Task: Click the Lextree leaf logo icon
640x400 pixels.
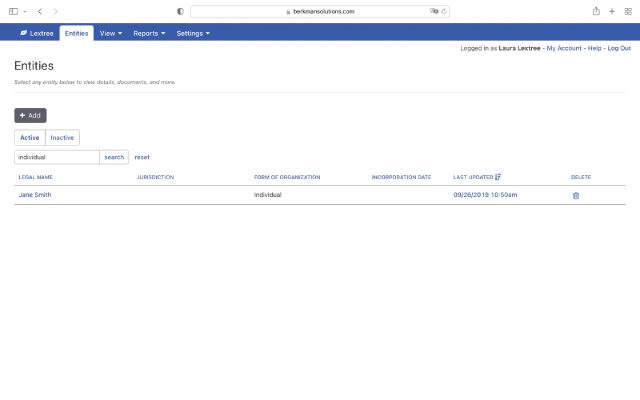Action: (24, 33)
